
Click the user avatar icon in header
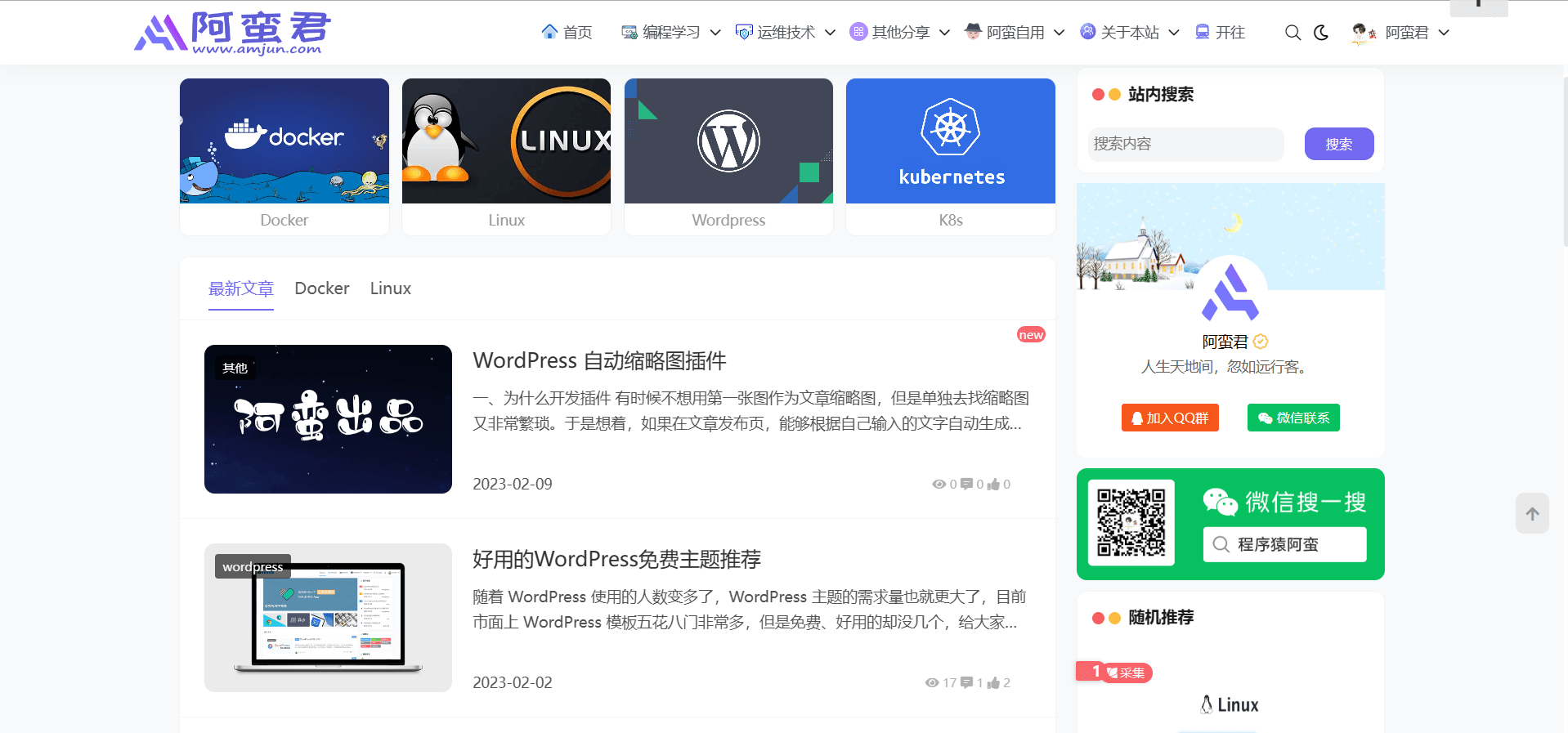coord(1364,33)
